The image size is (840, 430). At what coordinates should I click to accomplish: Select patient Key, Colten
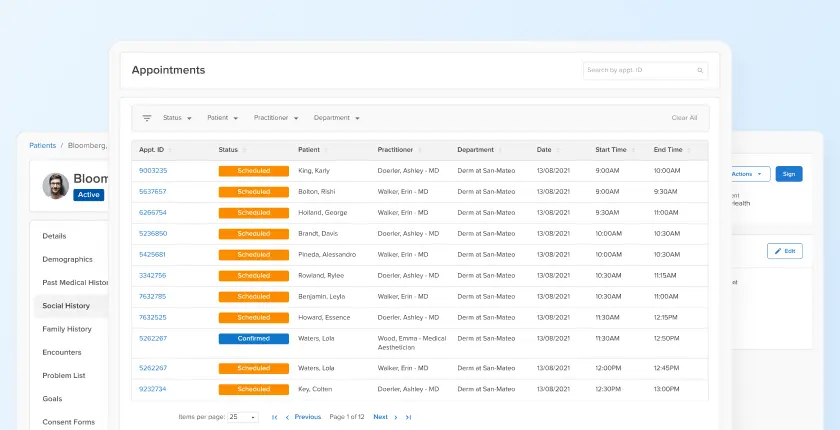point(315,389)
